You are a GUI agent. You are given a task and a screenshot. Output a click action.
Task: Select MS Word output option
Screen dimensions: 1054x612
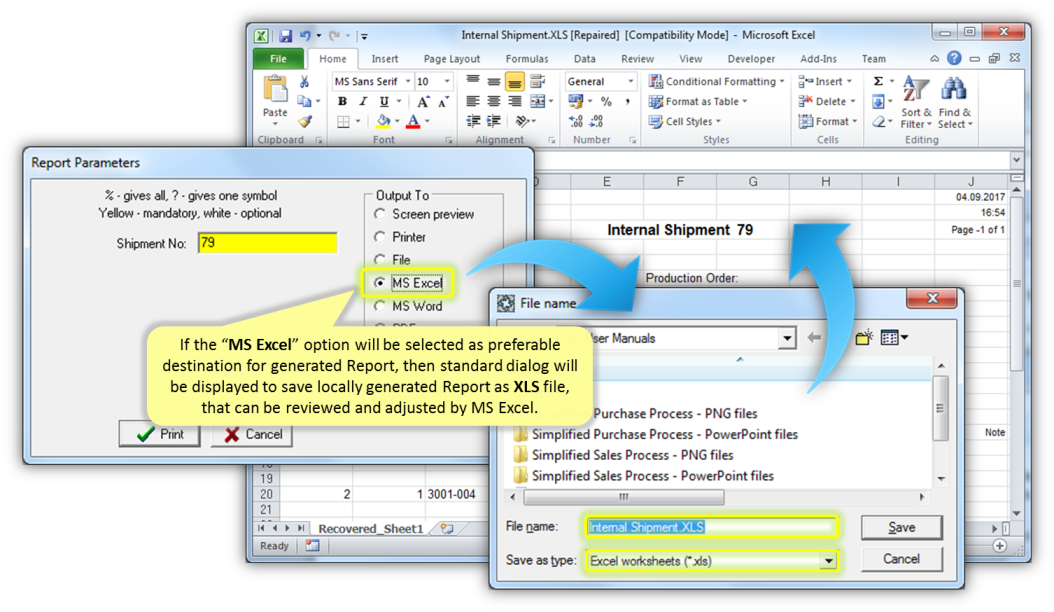(380, 306)
